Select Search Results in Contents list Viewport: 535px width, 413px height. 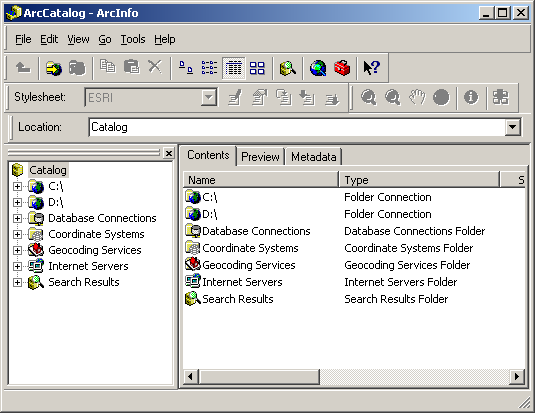(x=229, y=299)
